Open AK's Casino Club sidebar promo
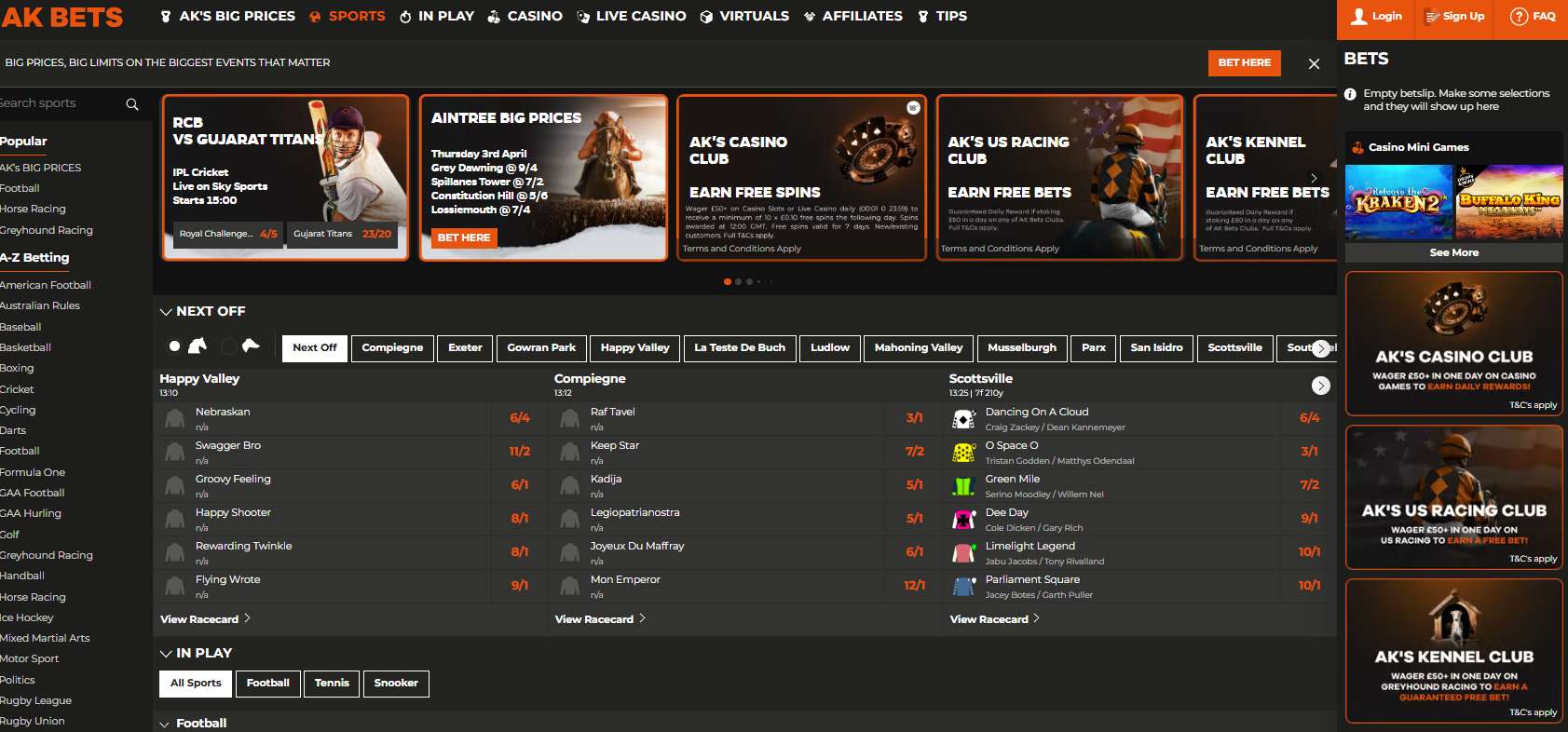The image size is (1568, 732). click(x=1453, y=344)
